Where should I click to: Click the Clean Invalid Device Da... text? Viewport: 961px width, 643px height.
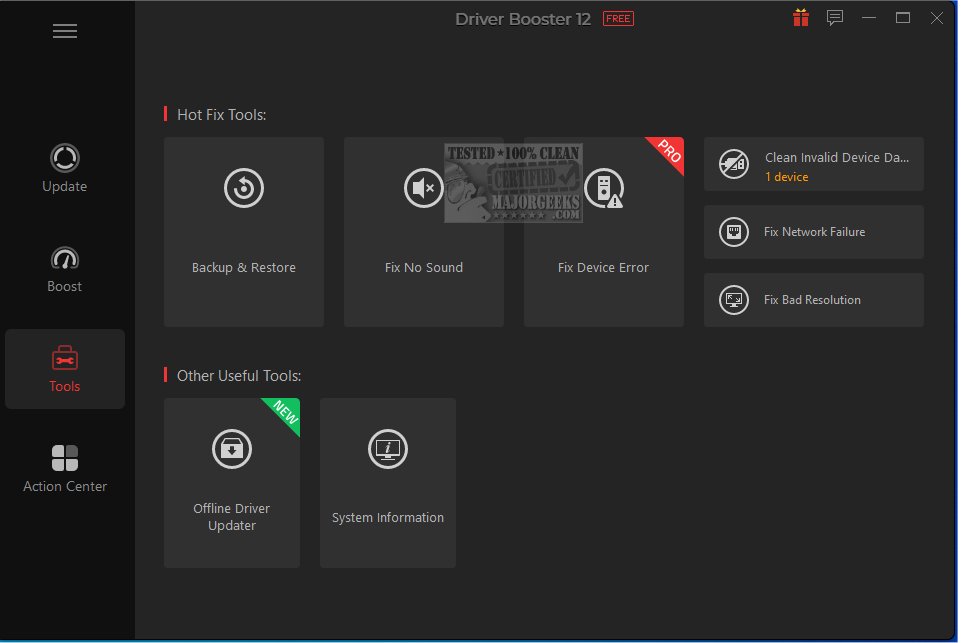tap(837, 158)
